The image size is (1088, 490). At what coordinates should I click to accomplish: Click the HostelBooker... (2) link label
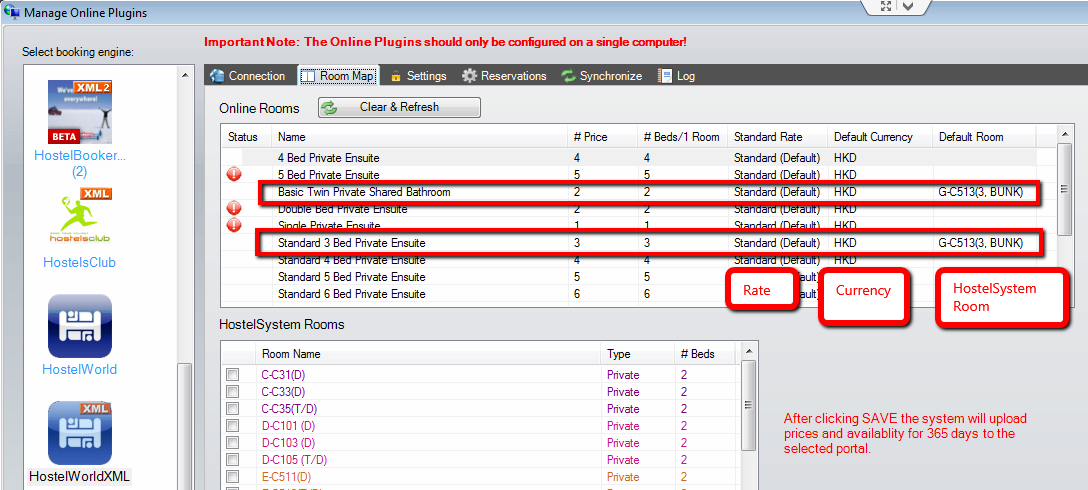point(80,164)
